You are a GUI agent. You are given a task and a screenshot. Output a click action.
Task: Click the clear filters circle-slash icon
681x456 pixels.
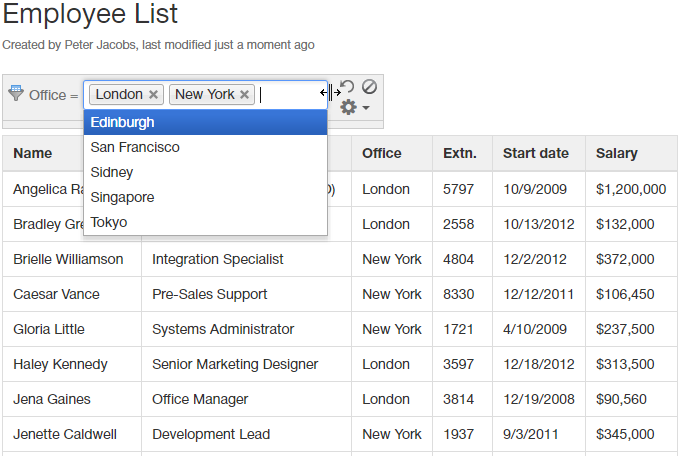pos(369,87)
